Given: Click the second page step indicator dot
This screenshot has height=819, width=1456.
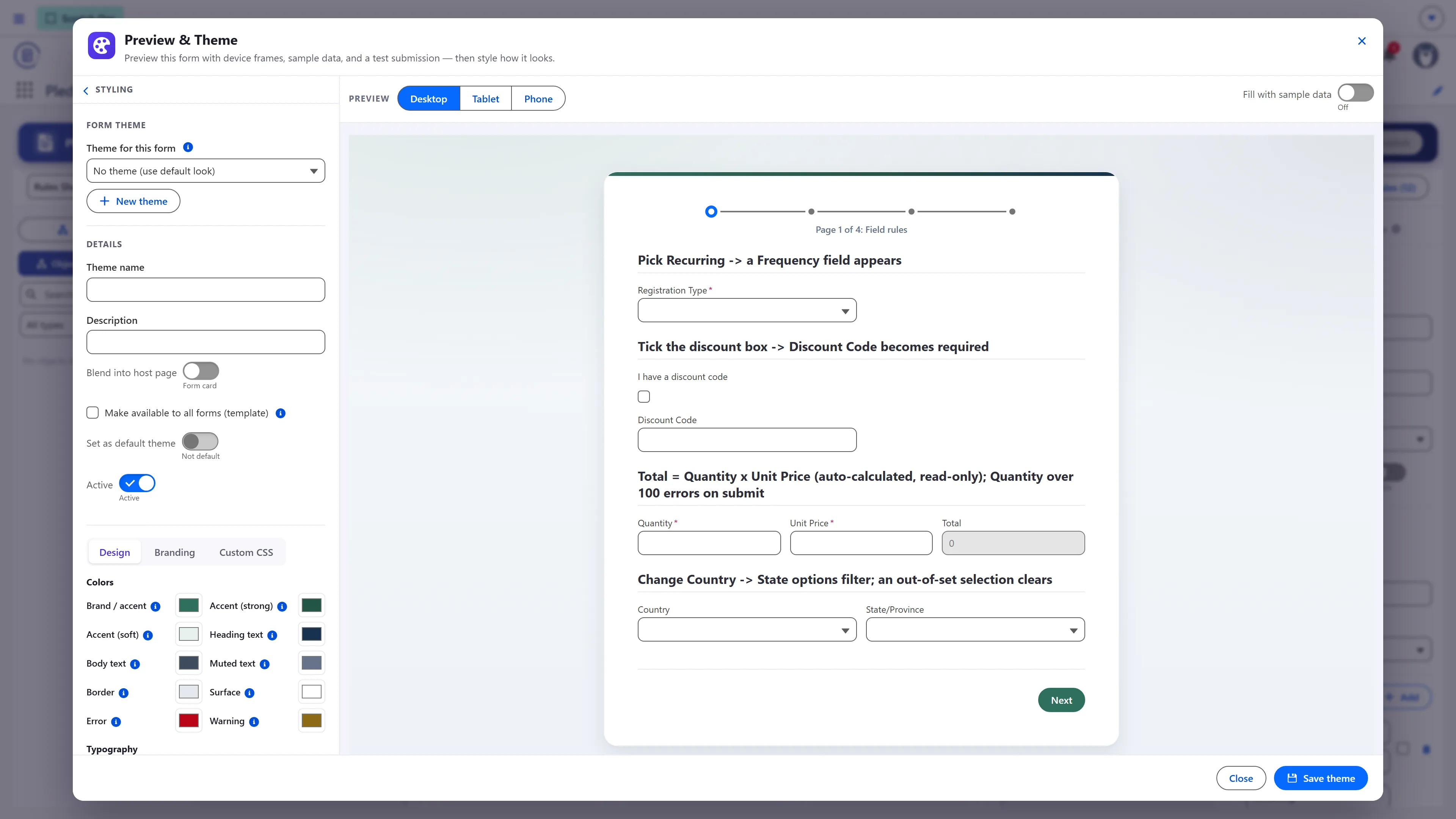Looking at the screenshot, I should click(811, 212).
